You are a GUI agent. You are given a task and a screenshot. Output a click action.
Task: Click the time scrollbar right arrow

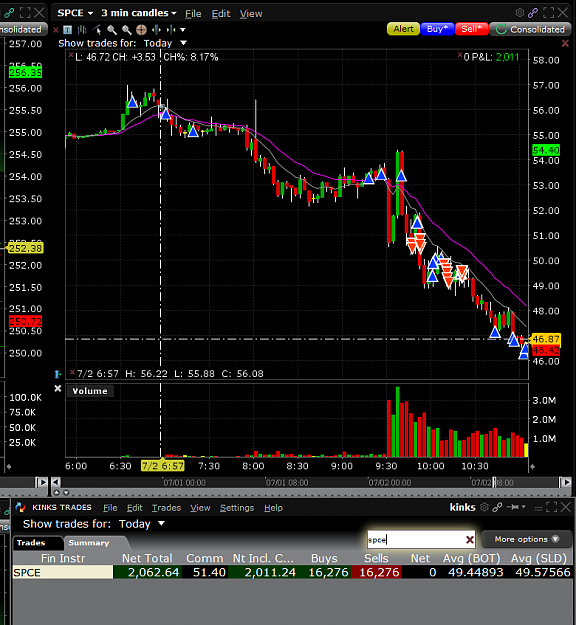[565, 482]
